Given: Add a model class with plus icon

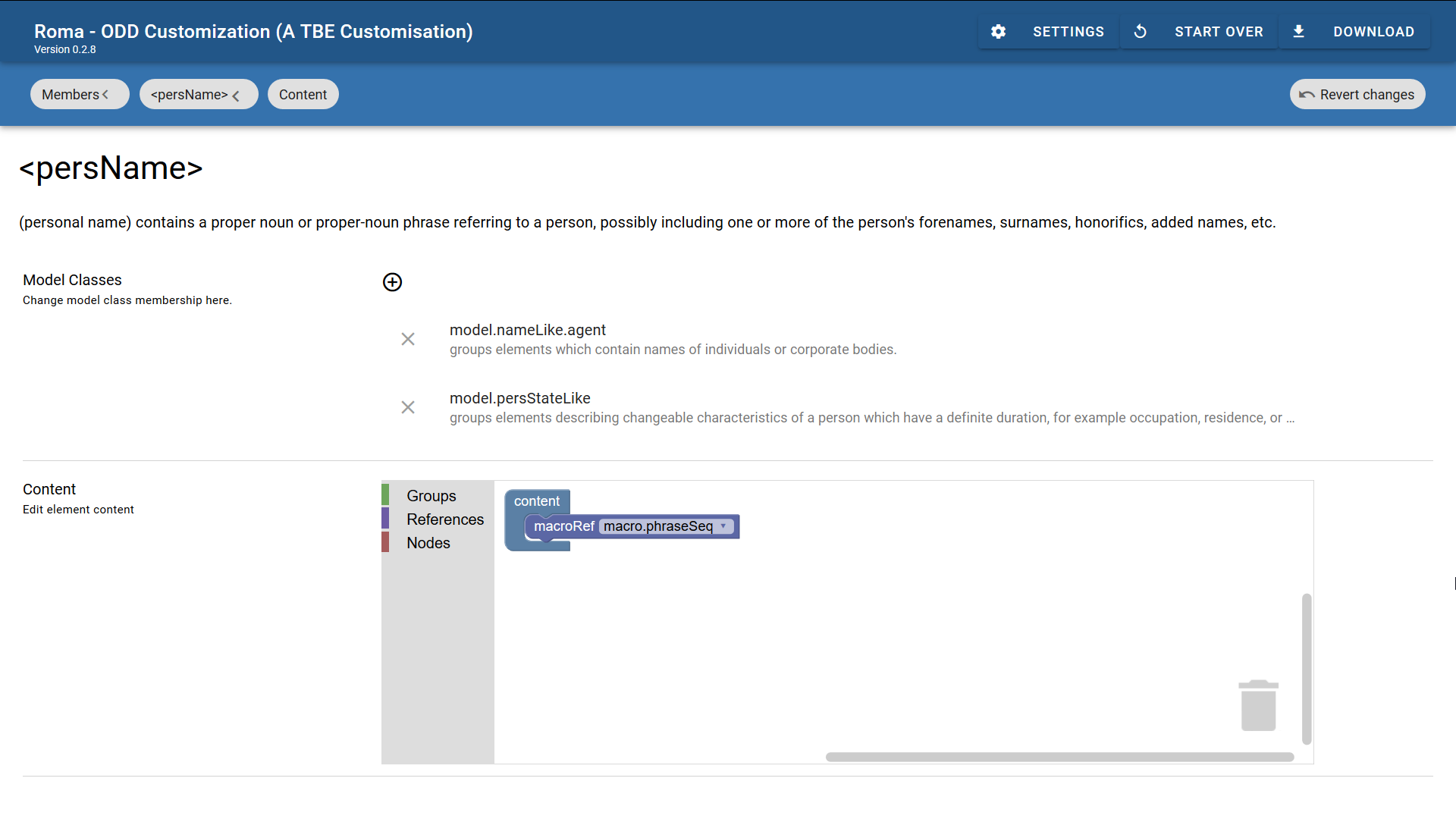Looking at the screenshot, I should tap(392, 282).
